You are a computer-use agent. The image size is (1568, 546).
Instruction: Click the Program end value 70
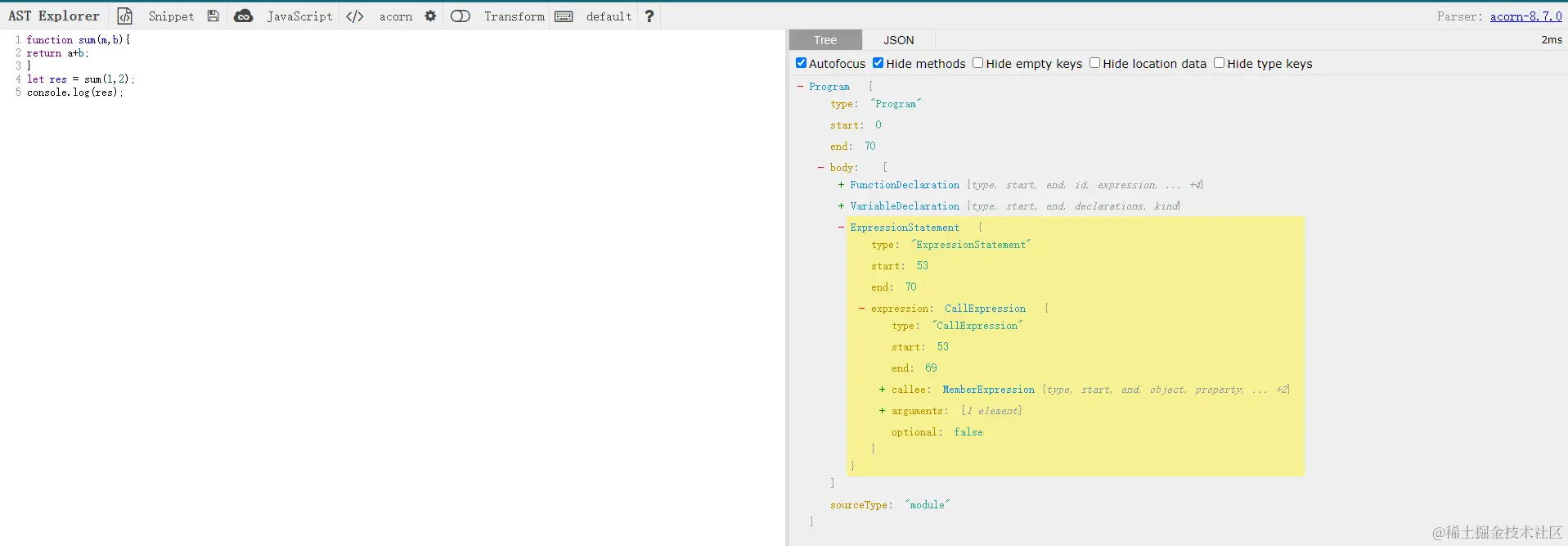870,147
